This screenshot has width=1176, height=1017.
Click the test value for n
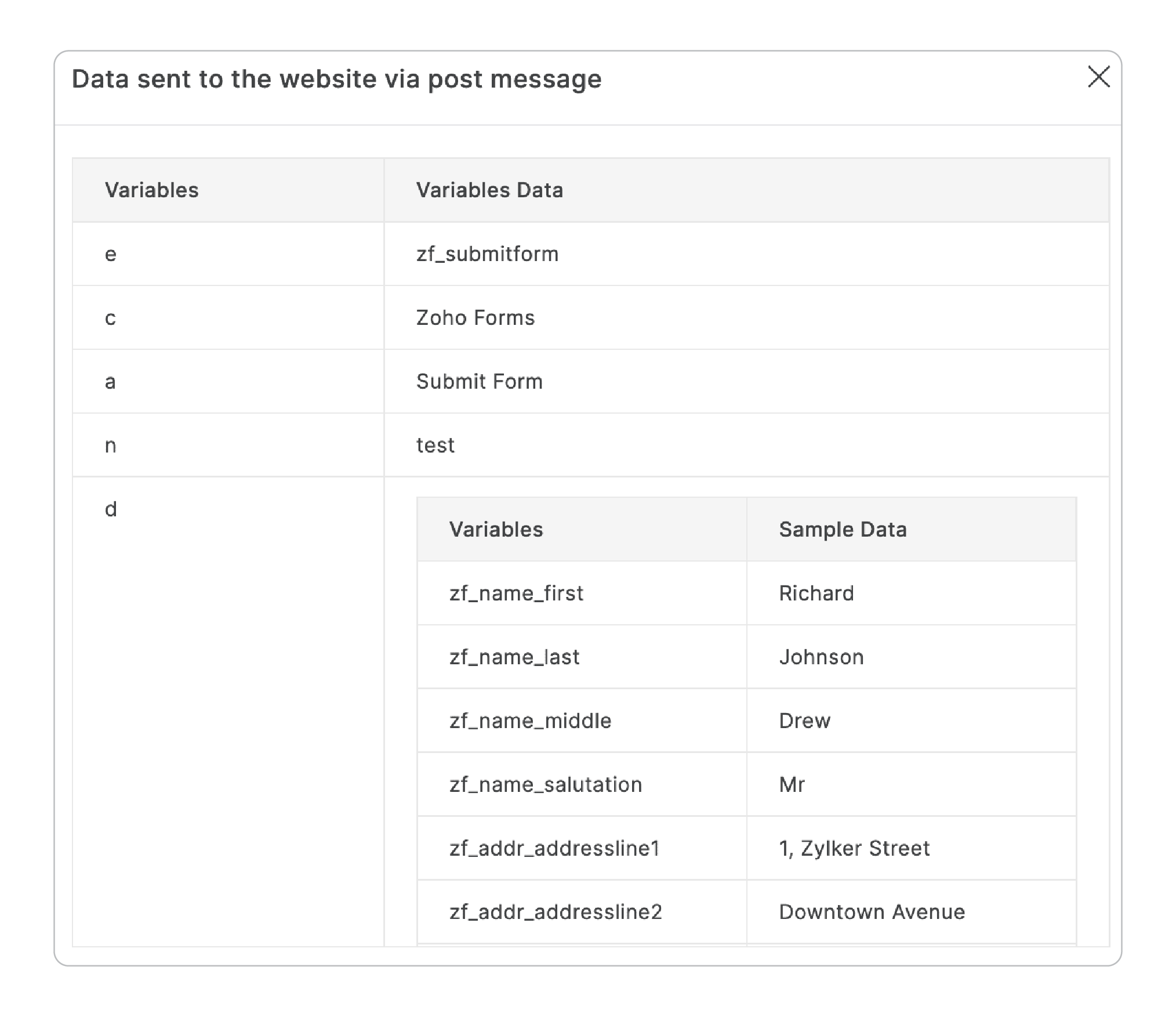tap(435, 446)
